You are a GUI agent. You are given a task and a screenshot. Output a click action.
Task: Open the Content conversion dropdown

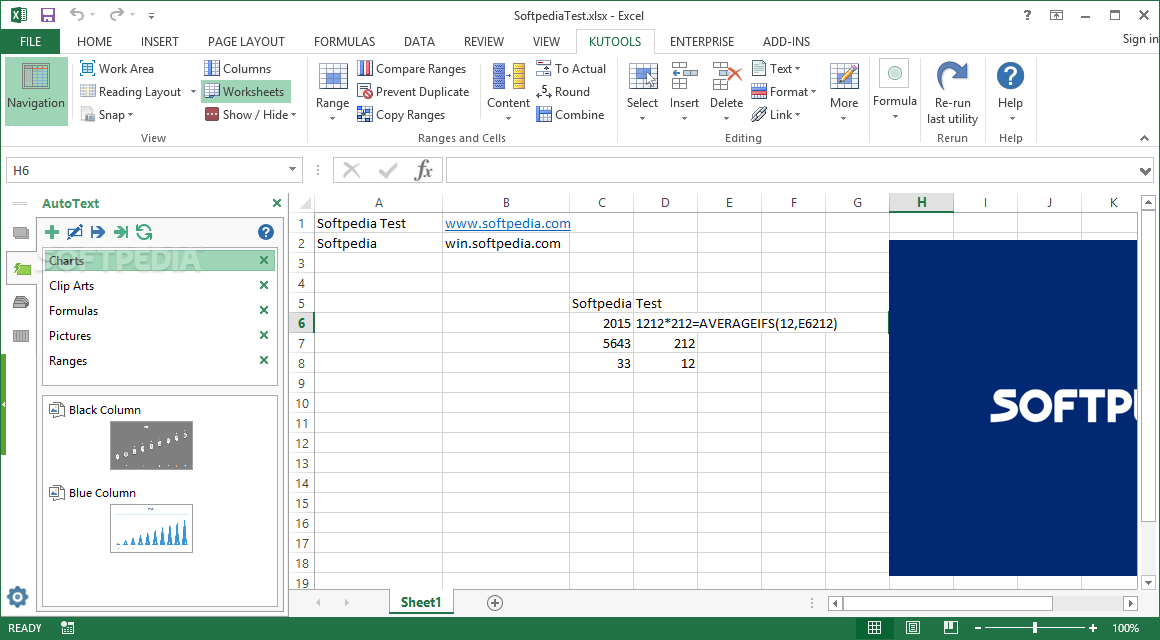(508, 91)
